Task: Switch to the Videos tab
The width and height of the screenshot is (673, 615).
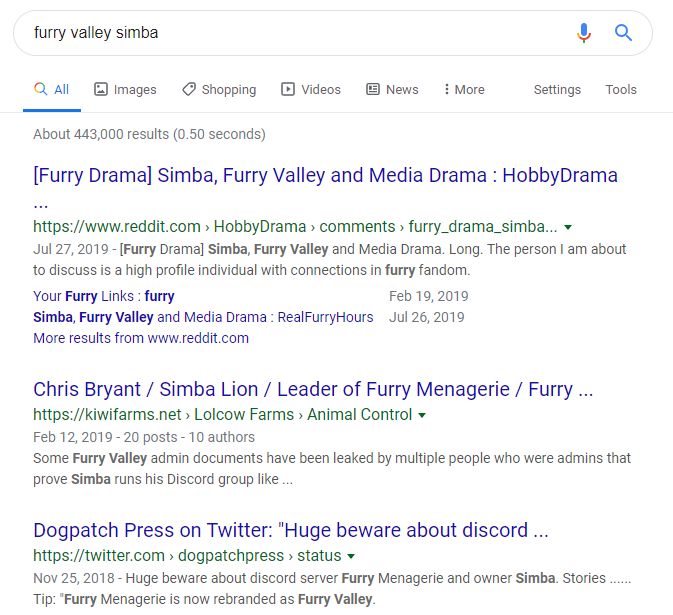Action: (311, 89)
